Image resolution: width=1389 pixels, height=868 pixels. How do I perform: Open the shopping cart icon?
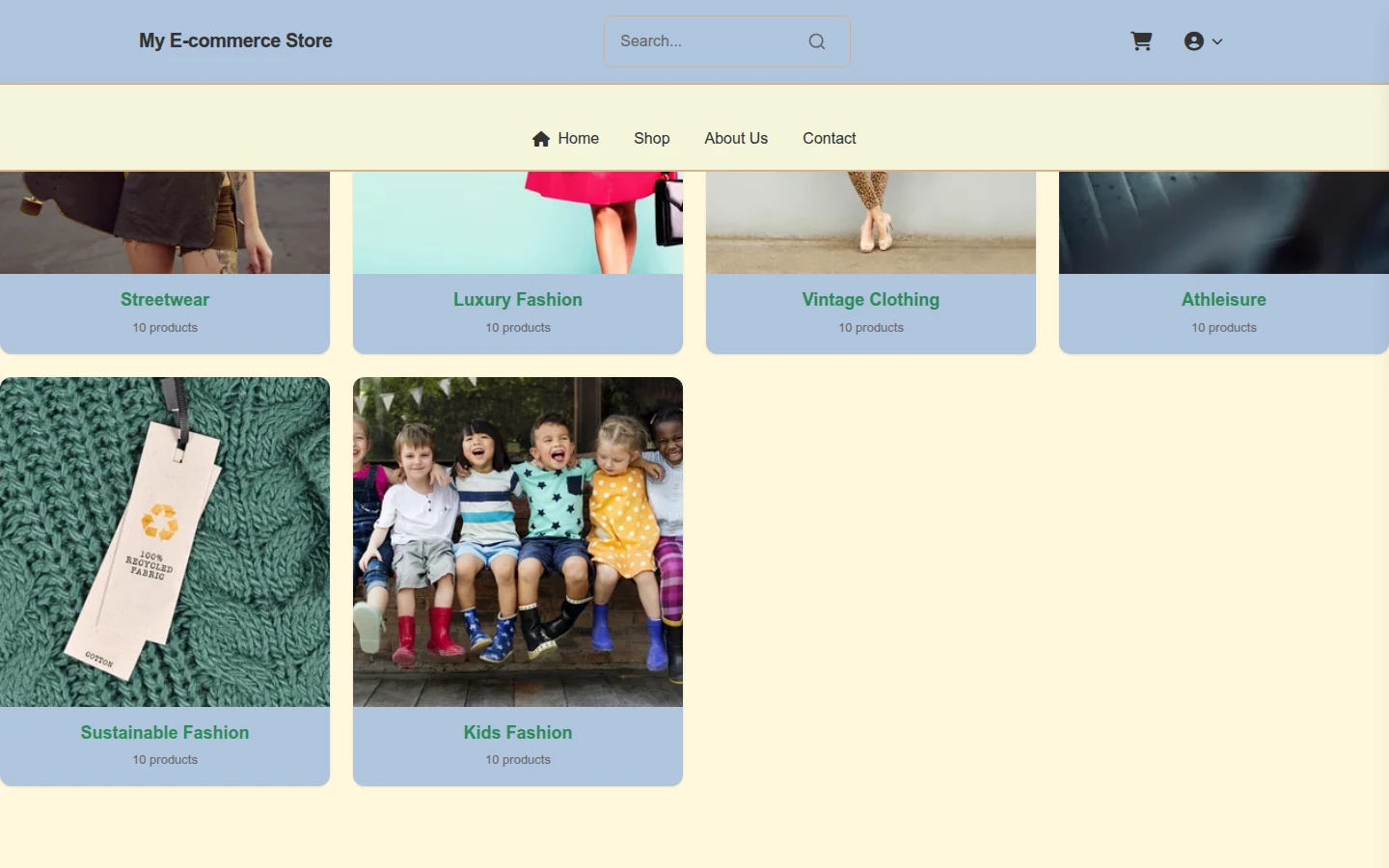pyautogui.click(x=1141, y=41)
